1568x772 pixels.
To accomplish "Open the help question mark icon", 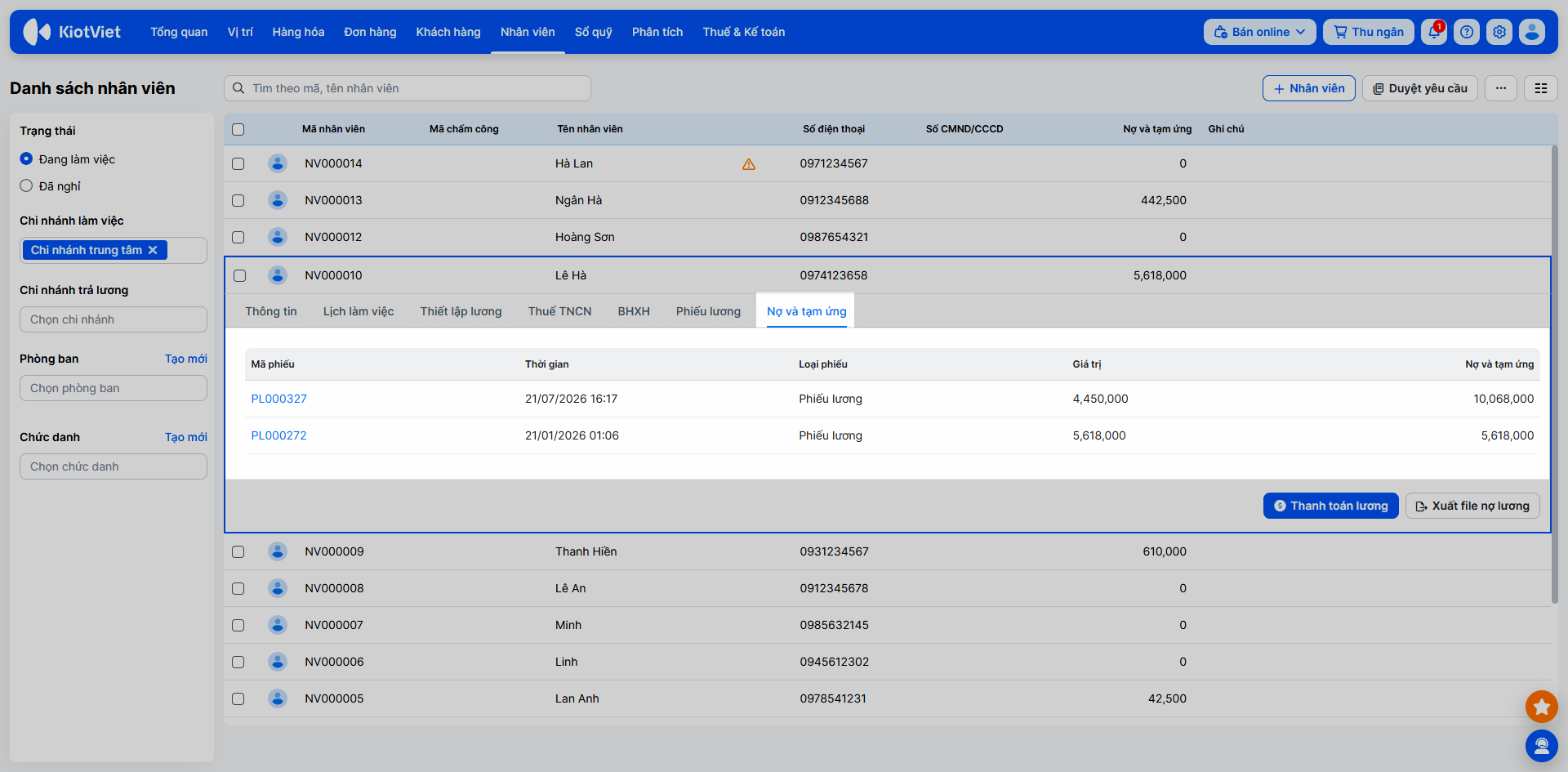I will coord(1467,32).
